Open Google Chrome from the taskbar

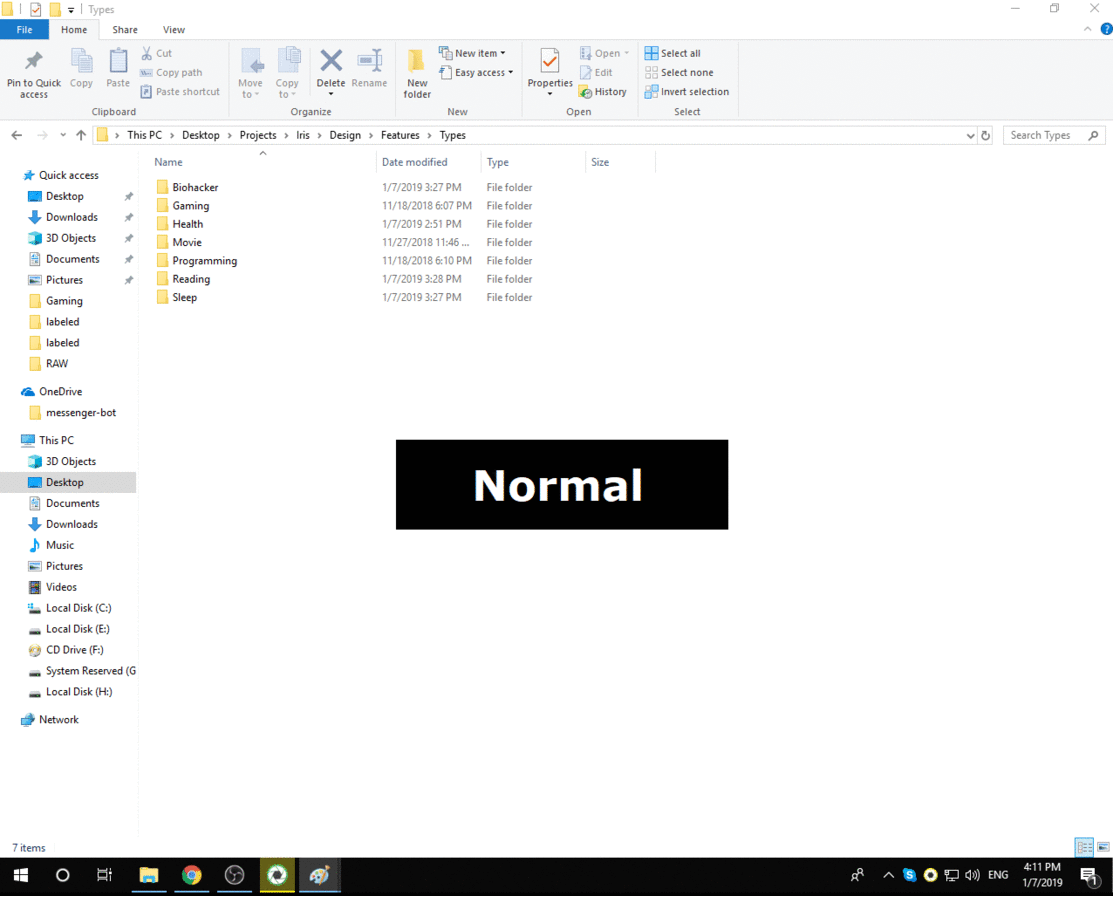click(x=192, y=876)
